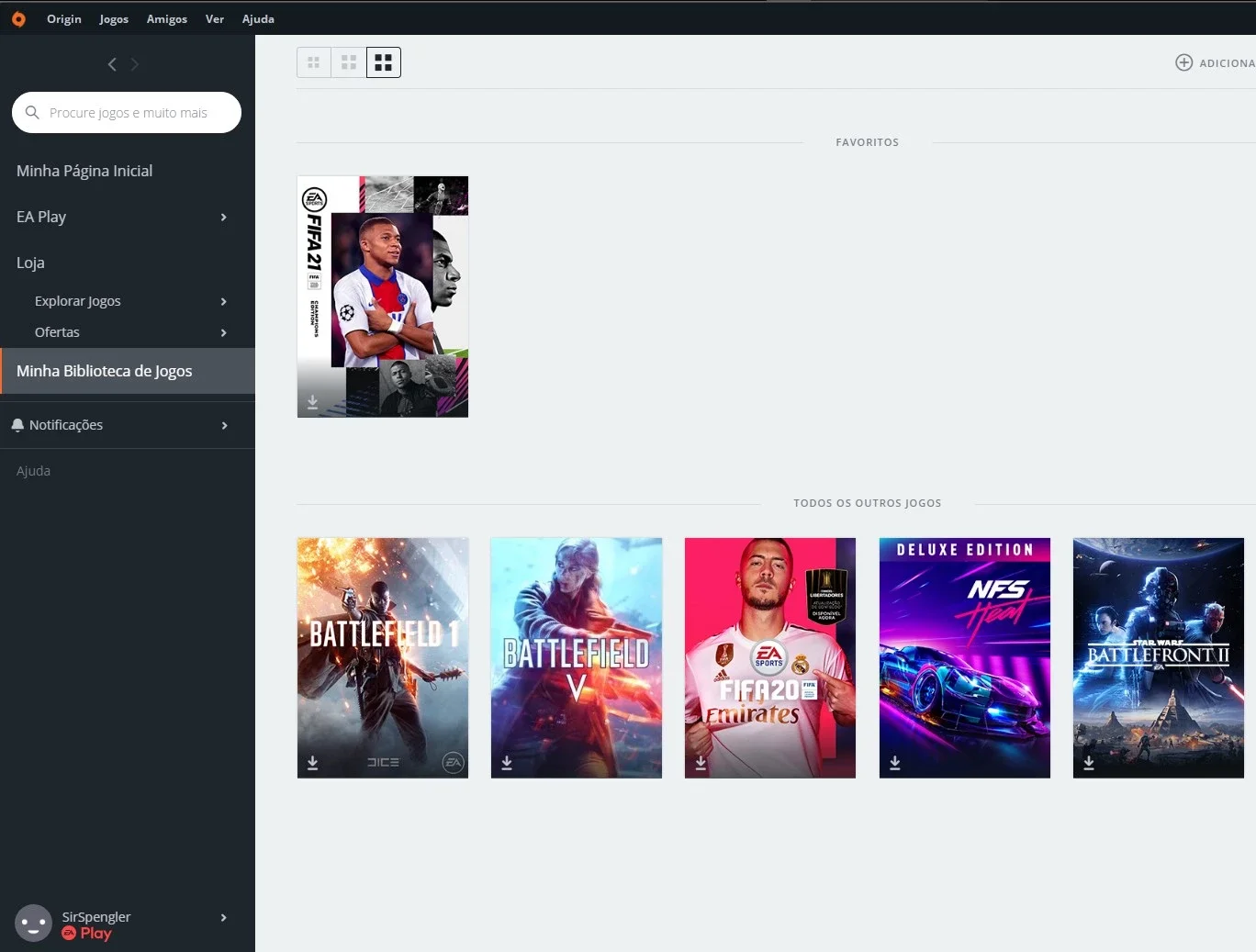Viewport: 1256px width, 952px height.
Task: Click the EA Play badge icon
Action: pyautogui.click(x=69, y=934)
